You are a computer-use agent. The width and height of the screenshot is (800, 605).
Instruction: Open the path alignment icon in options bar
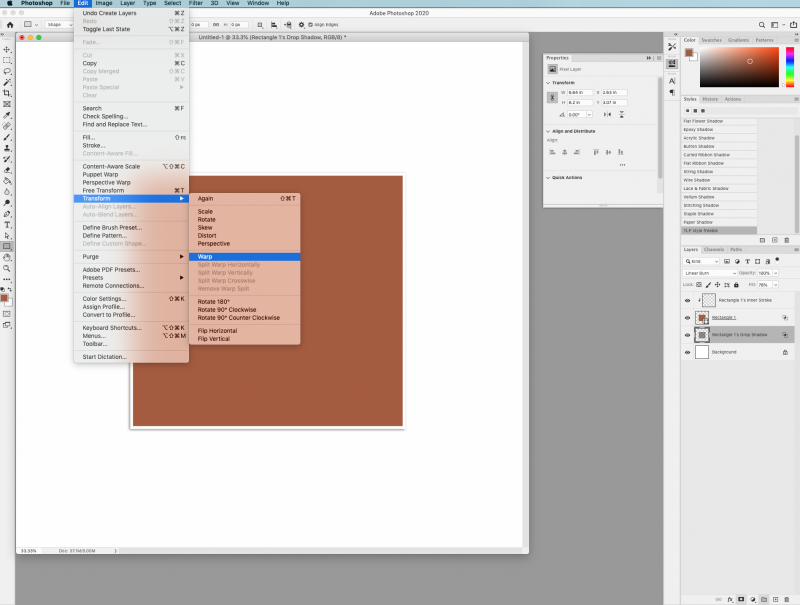(274, 24)
